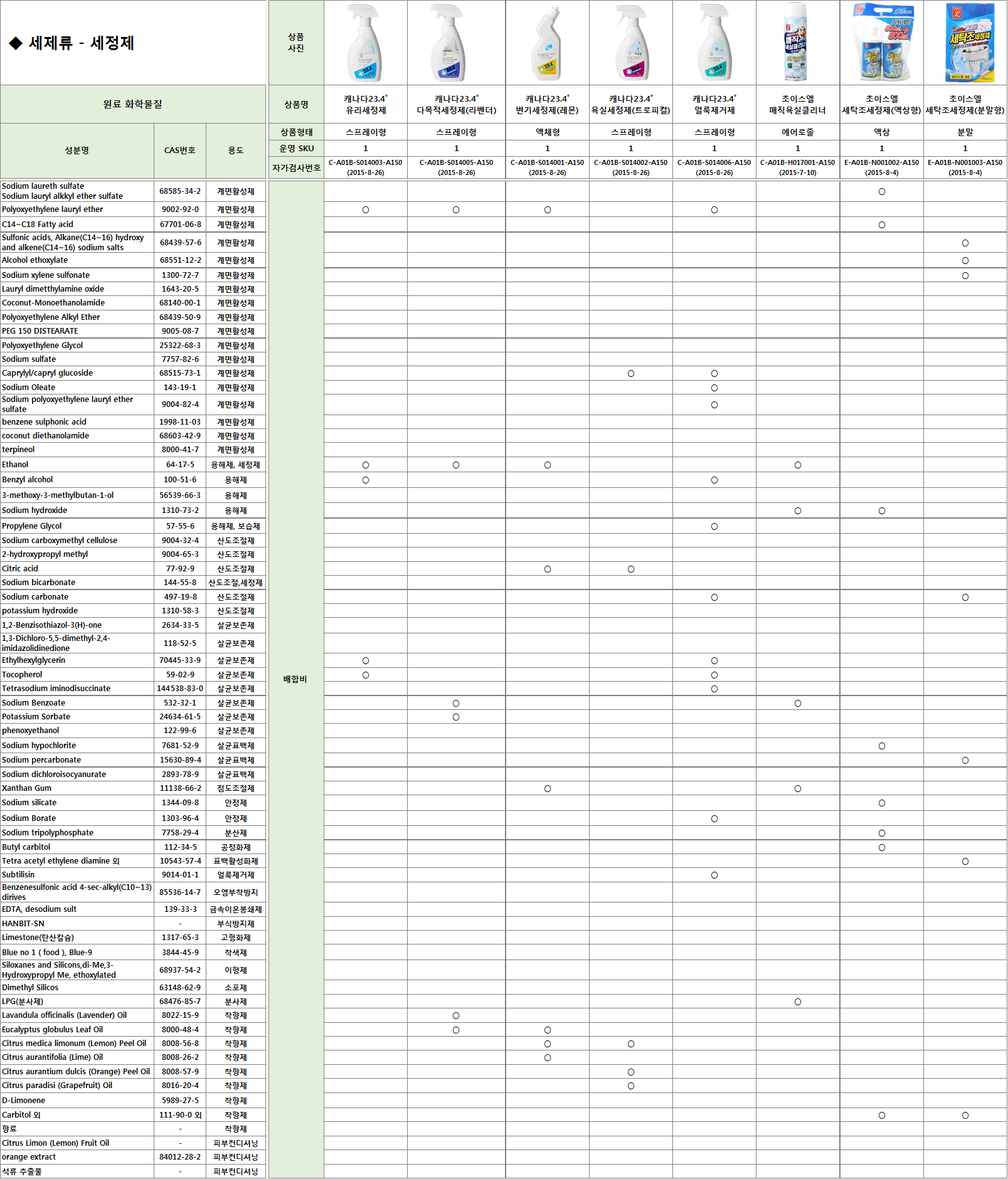Select the Ethanol ingredient name
1008x1179 pixels.
pos(15,465)
